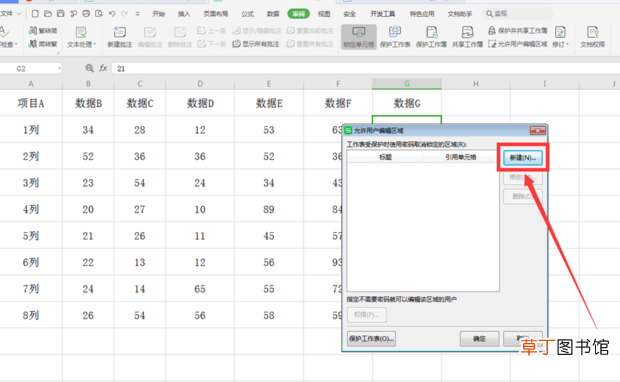620x382 pixels.
Task: Click 权限(P)... button in dialog
Action: (367, 315)
